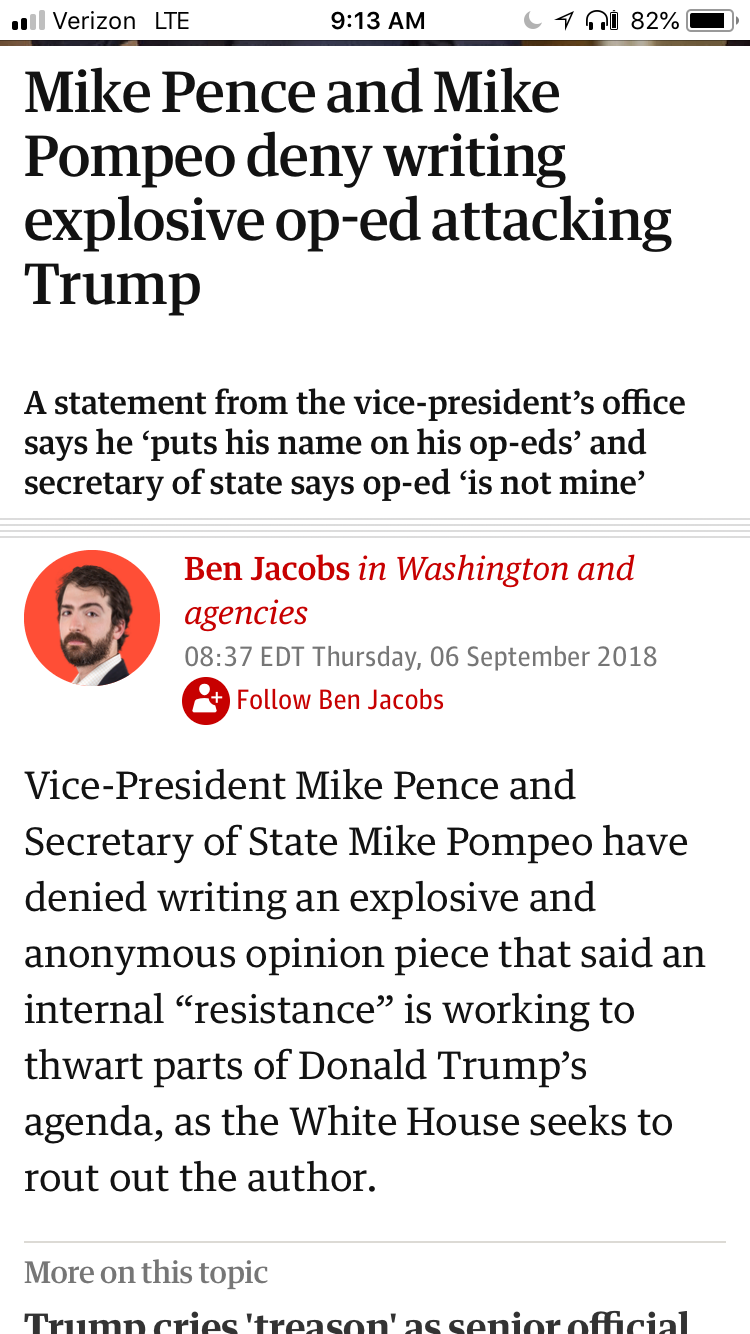Screen dimensions: 750x1334
Task: Tap the 'More on this topic' label
Action: click(x=146, y=1272)
